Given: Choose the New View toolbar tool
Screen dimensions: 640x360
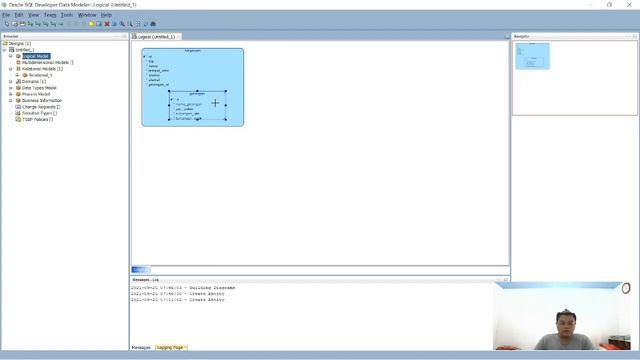Looking at the screenshot, I should (x=22, y=24).
